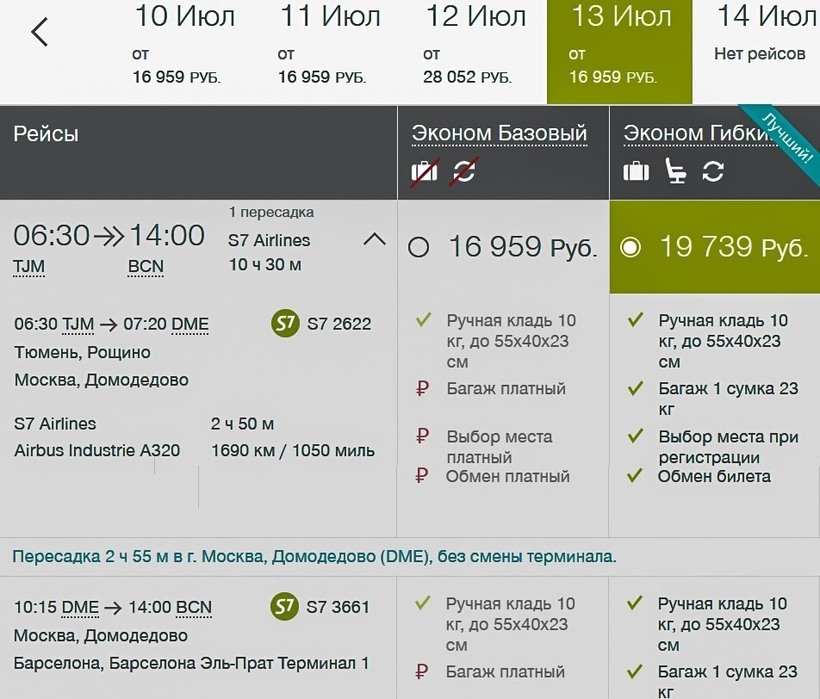Click exchange arrows icon under Эконом Гибкий
This screenshot has height=699, width=820.
pyautogui.click(x=713, y=171)
